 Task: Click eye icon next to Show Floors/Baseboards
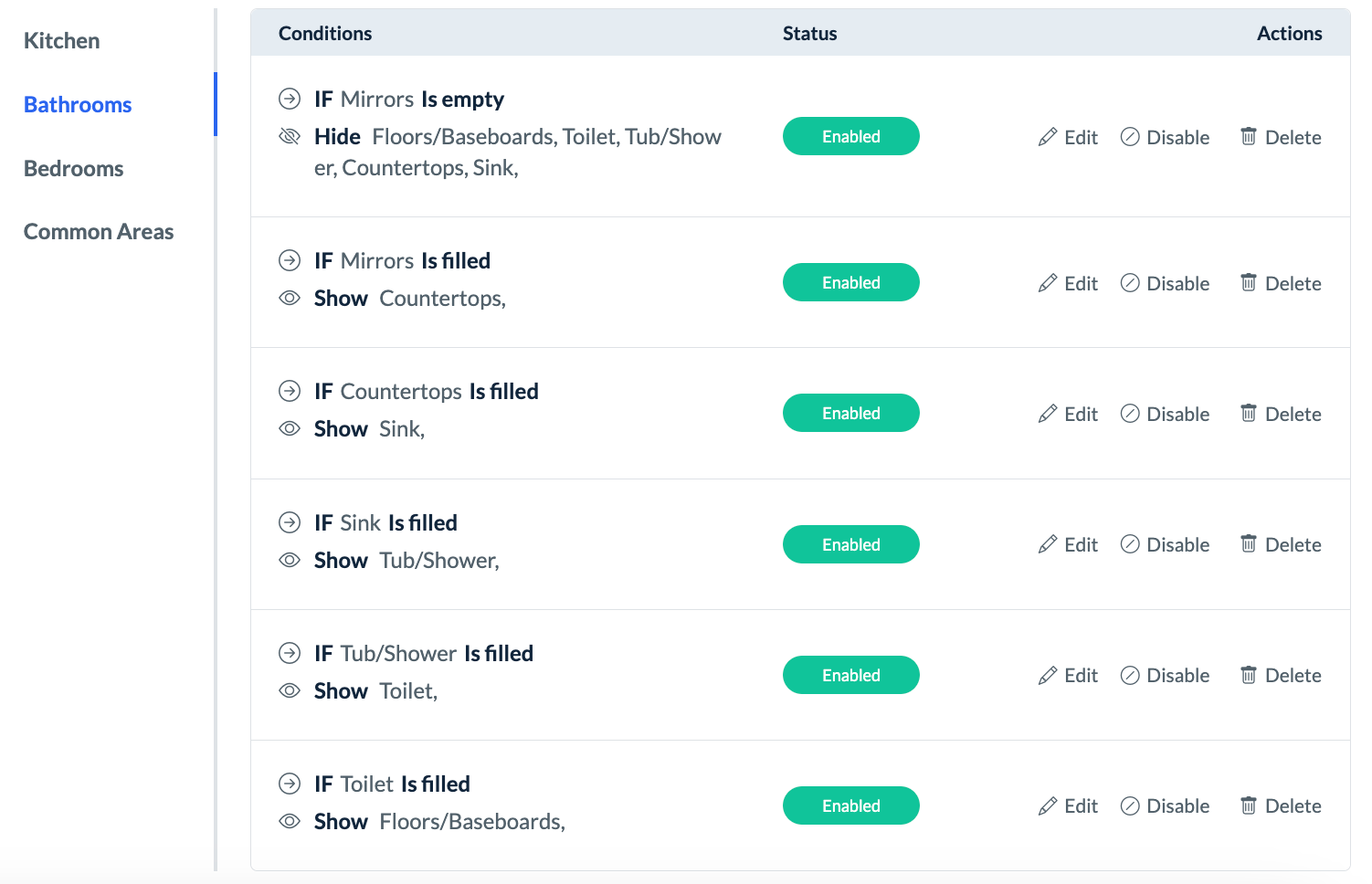pyautogui.click(x=290, y=821)
